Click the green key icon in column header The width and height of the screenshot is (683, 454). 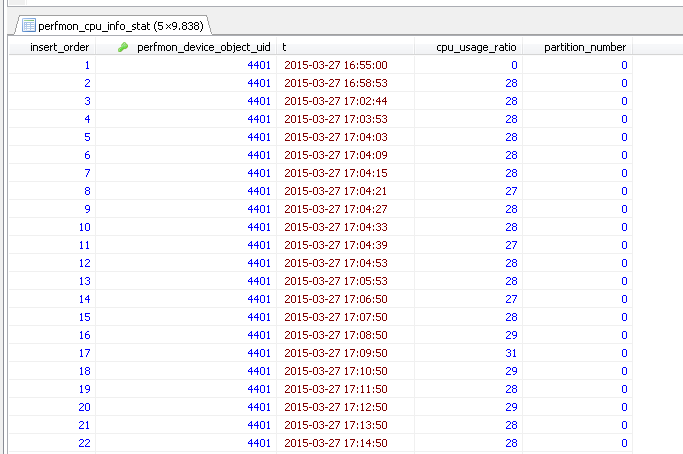click(123, 47)
